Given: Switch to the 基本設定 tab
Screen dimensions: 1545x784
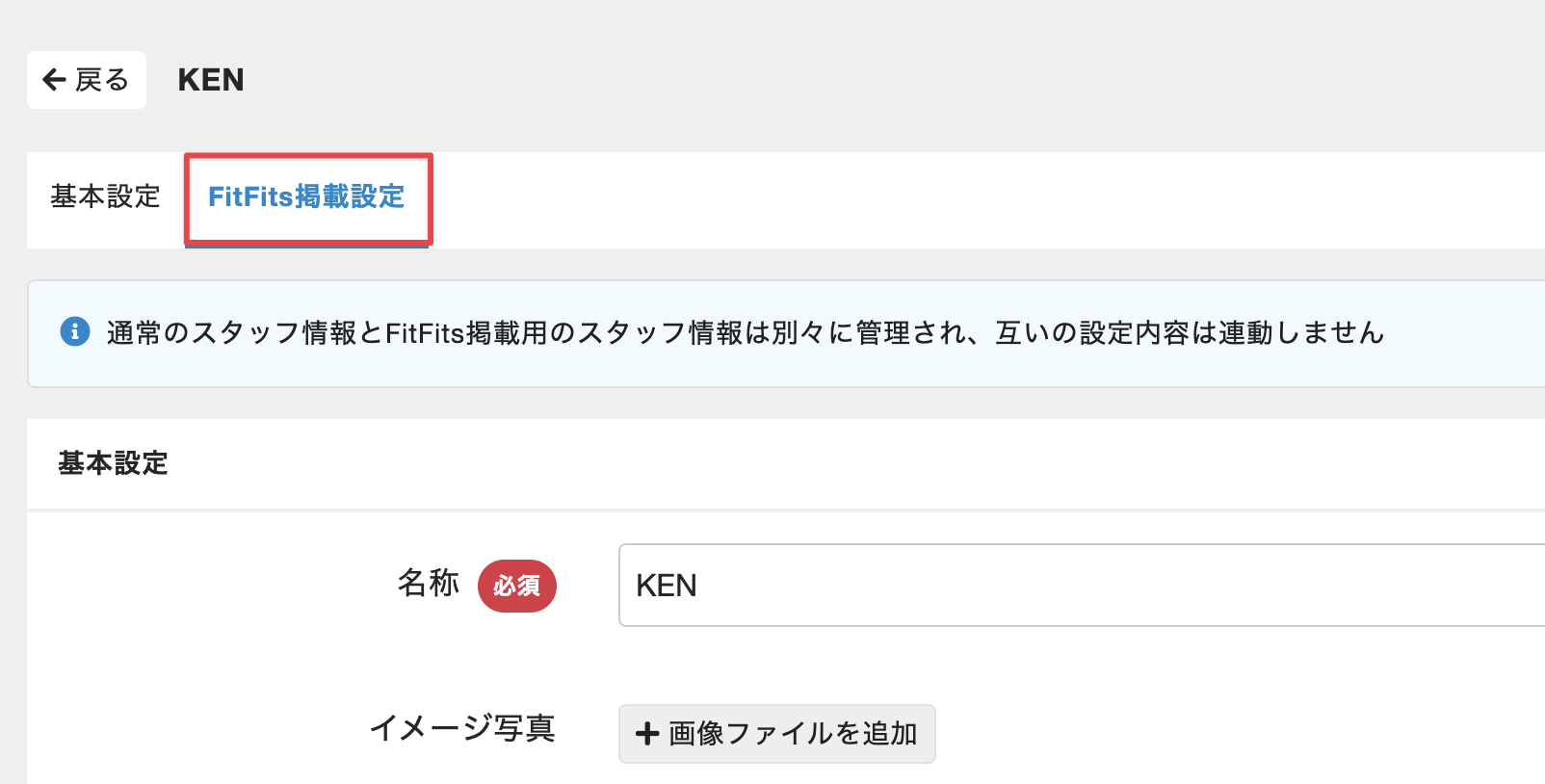Looking at the screenshot, I should coord(105,196).
